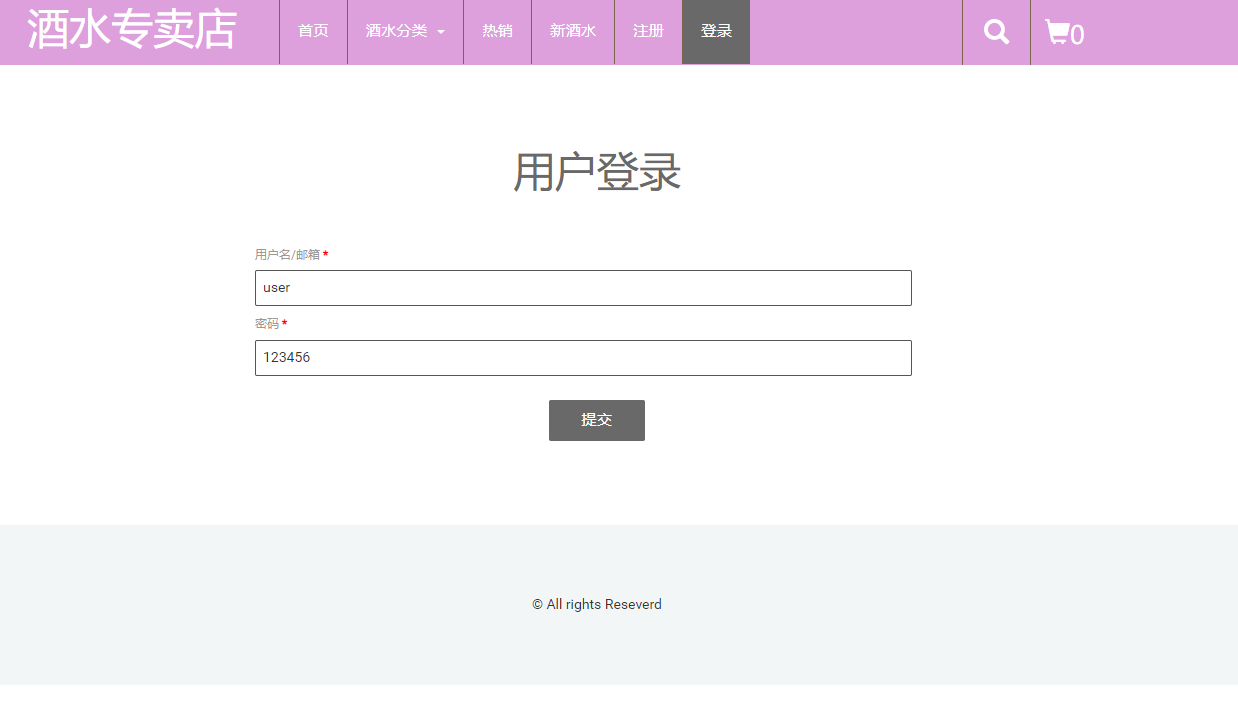The height and width of the screenshot is (706, 1238).
Task: Open the search magnifier icon
Action: (x=995, y=31)
